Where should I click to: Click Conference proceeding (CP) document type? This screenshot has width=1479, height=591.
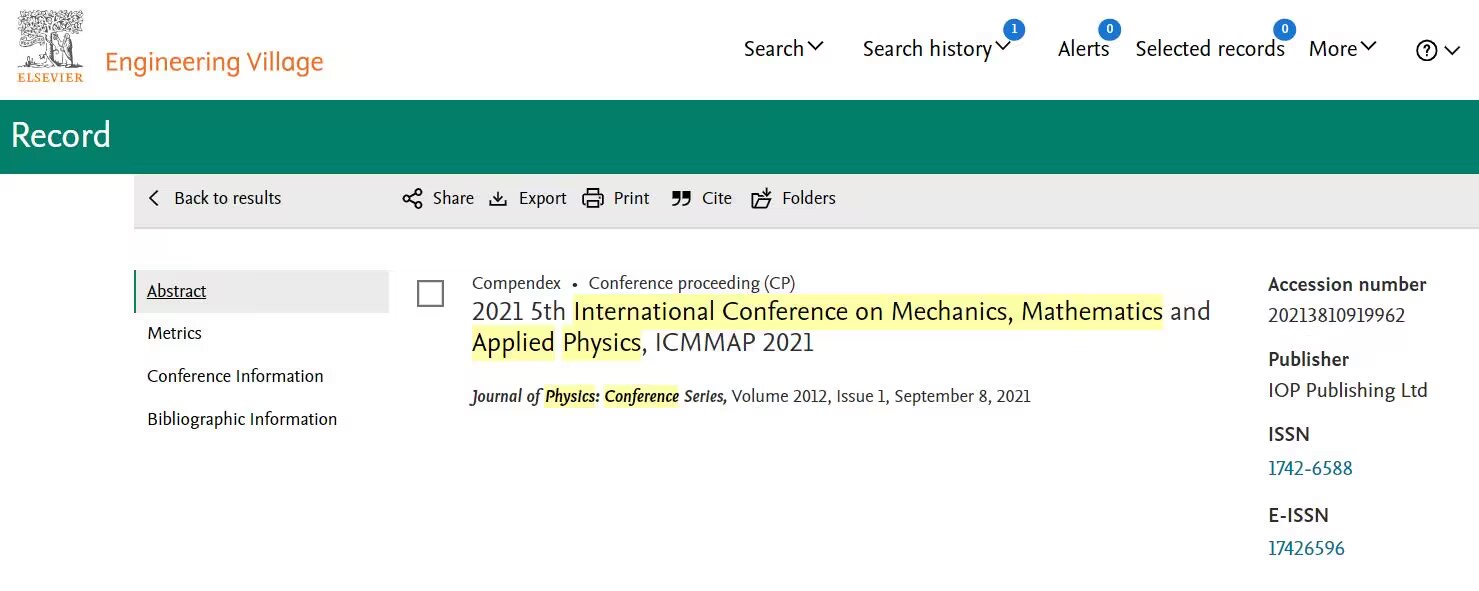pos(692,283)
